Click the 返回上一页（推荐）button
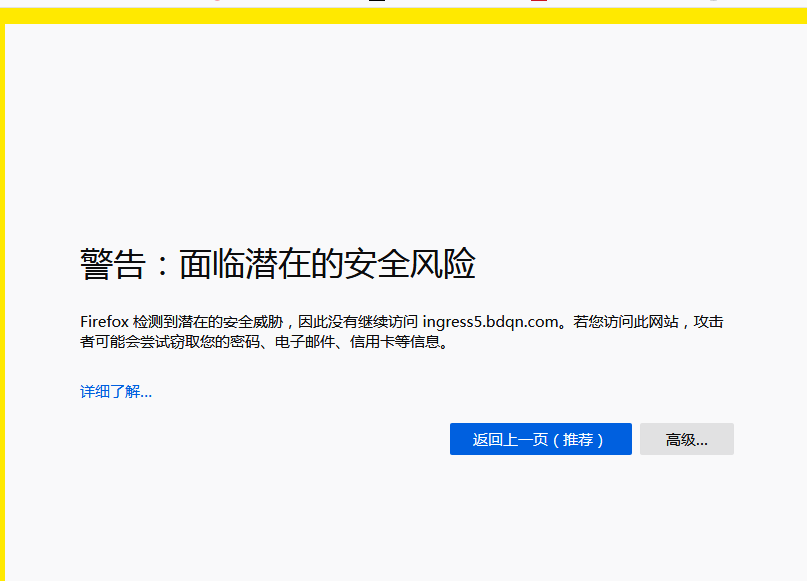The height and width of the screenshot is (581, 807). [x=540, y=439]
